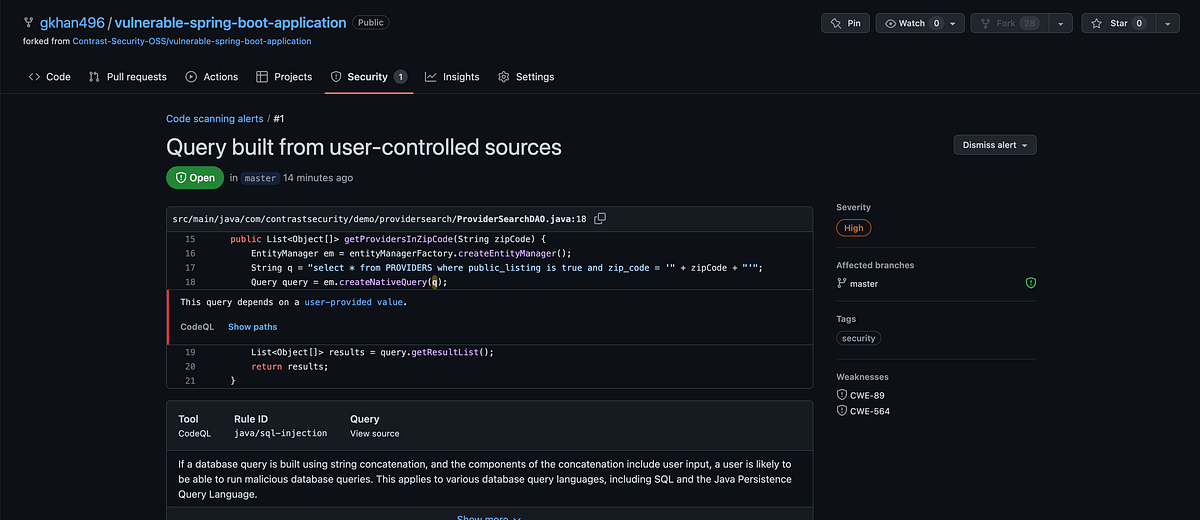Viewport: 1200px width, 520px height.
Task: Click the Star count badge
Action: tap(1138, 23)
